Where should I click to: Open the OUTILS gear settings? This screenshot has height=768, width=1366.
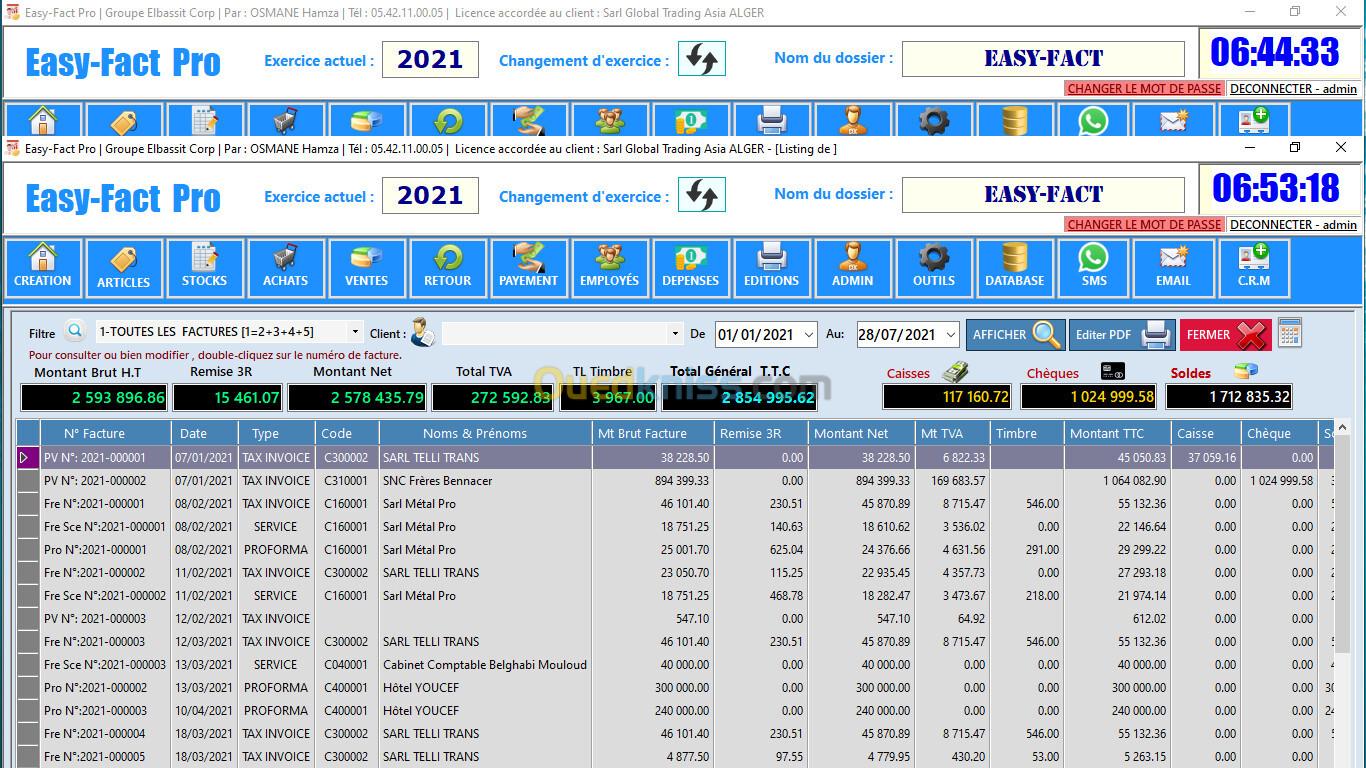click(933, 267)
